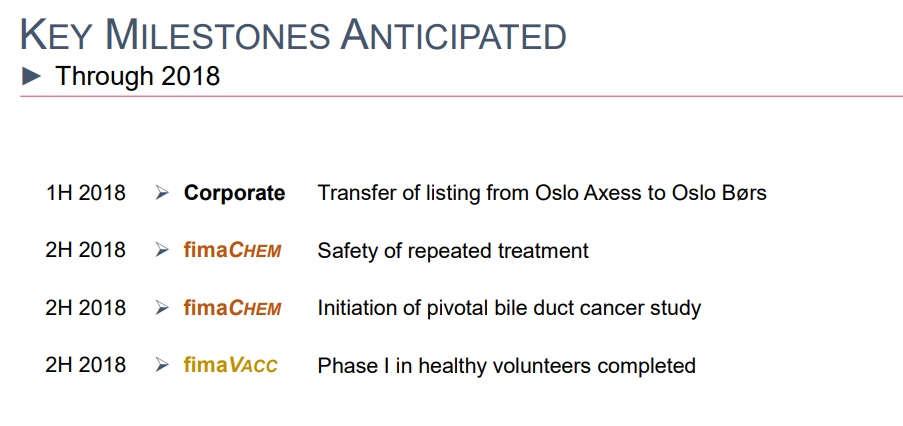Click the 2H 2018 date beside Safety row

pyautogui.click(x=85, y=250)
